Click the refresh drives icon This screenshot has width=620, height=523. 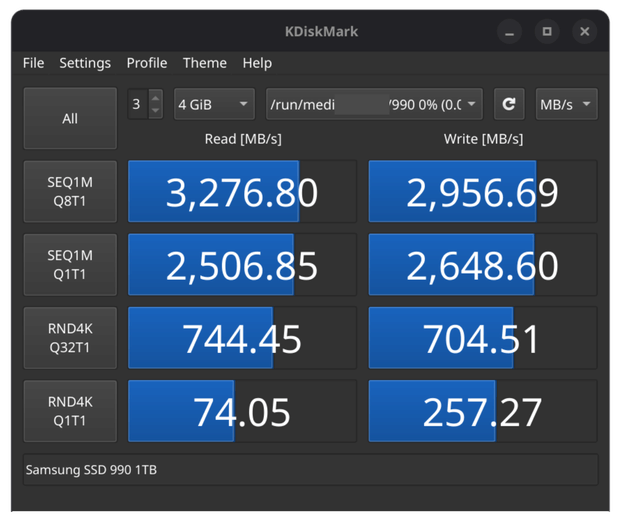(509, 104)
